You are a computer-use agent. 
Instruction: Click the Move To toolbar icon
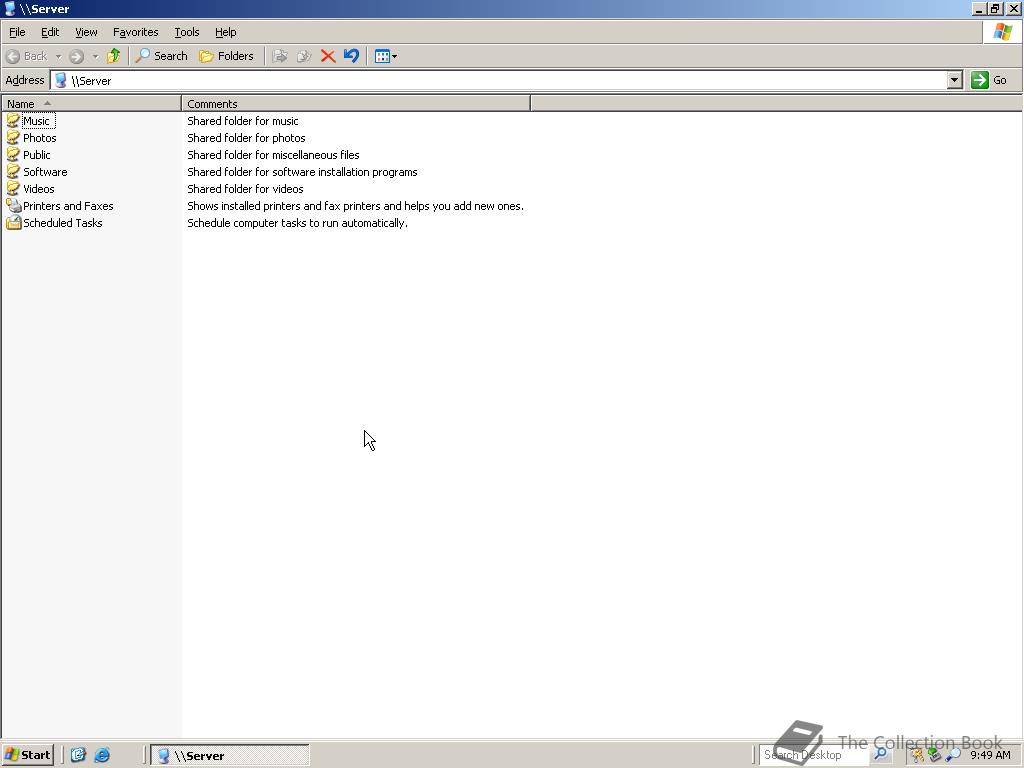[x=280, y=56]
